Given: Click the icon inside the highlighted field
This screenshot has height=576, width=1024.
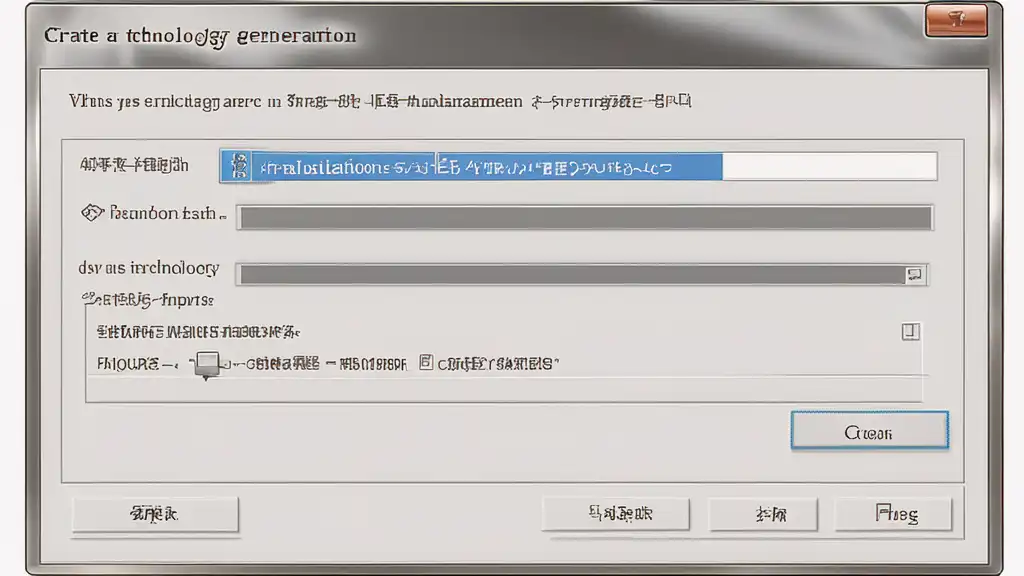Looking at the screenshot, I should pyautogui.click(x=239, y=167).
